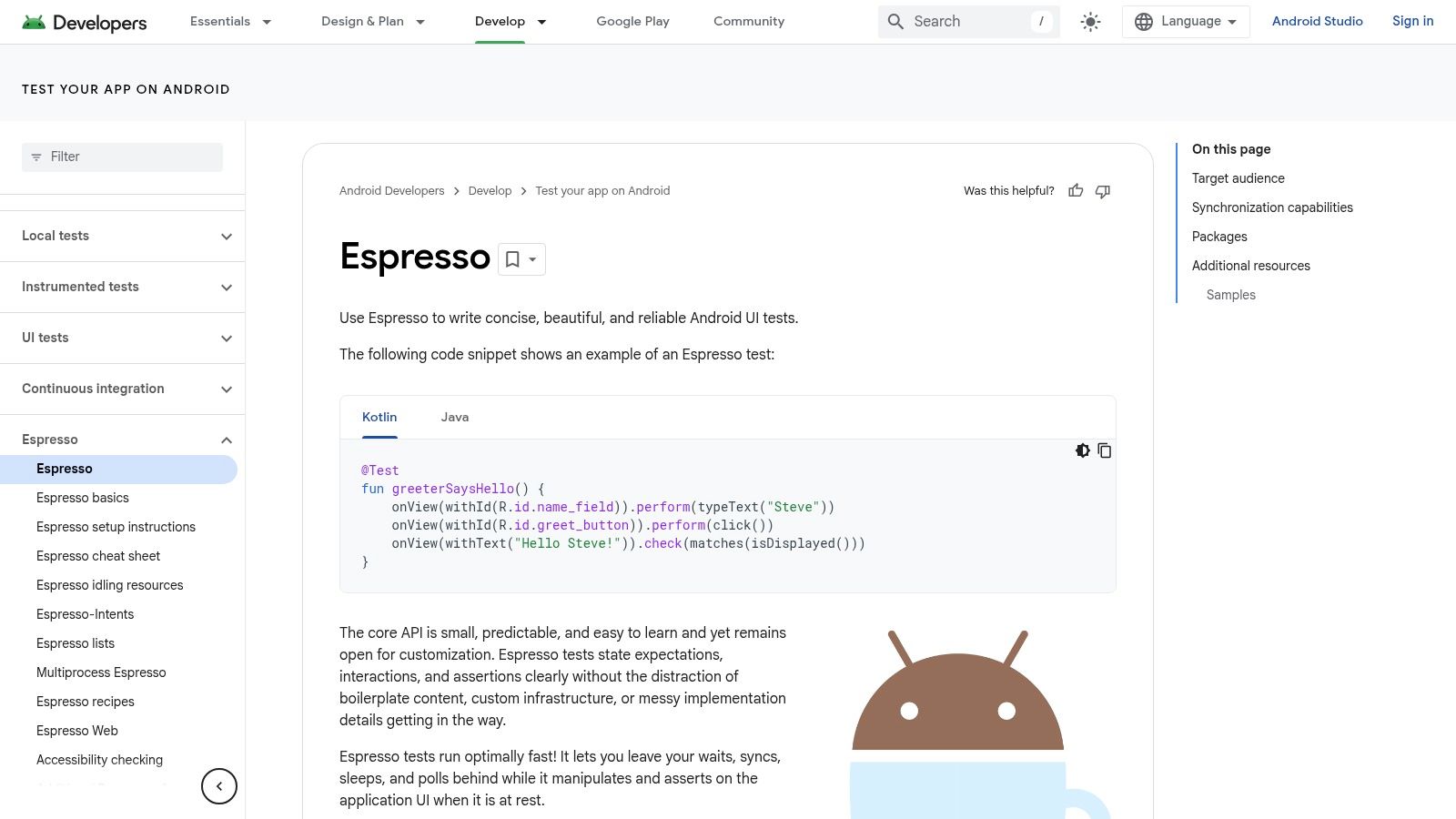Image resolution: width=1456 pixels, height=819 pixels.
Task: Jump to Target audience section
Action: [x=1239, y=178]
